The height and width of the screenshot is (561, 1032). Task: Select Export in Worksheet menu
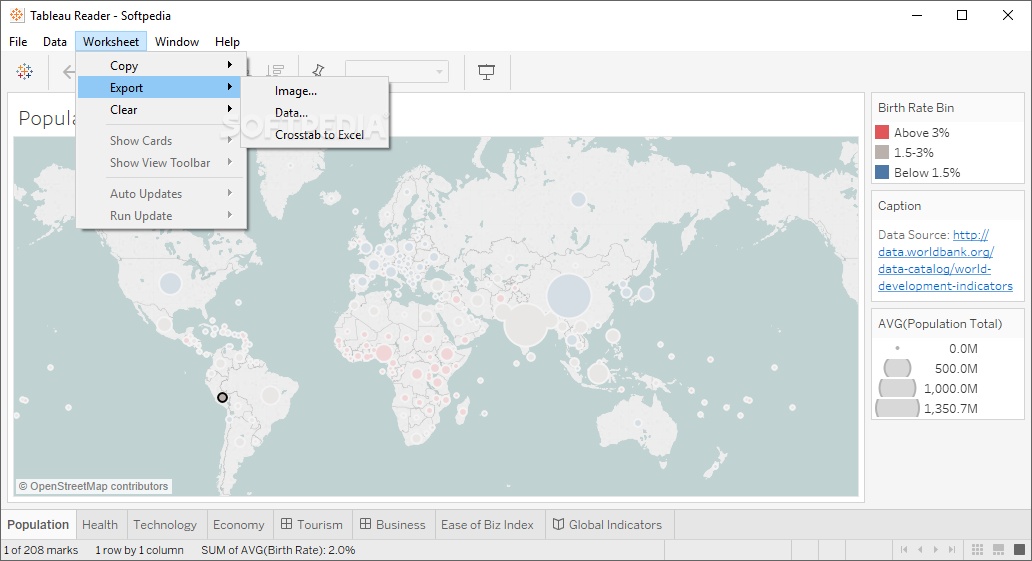(159, 88)
